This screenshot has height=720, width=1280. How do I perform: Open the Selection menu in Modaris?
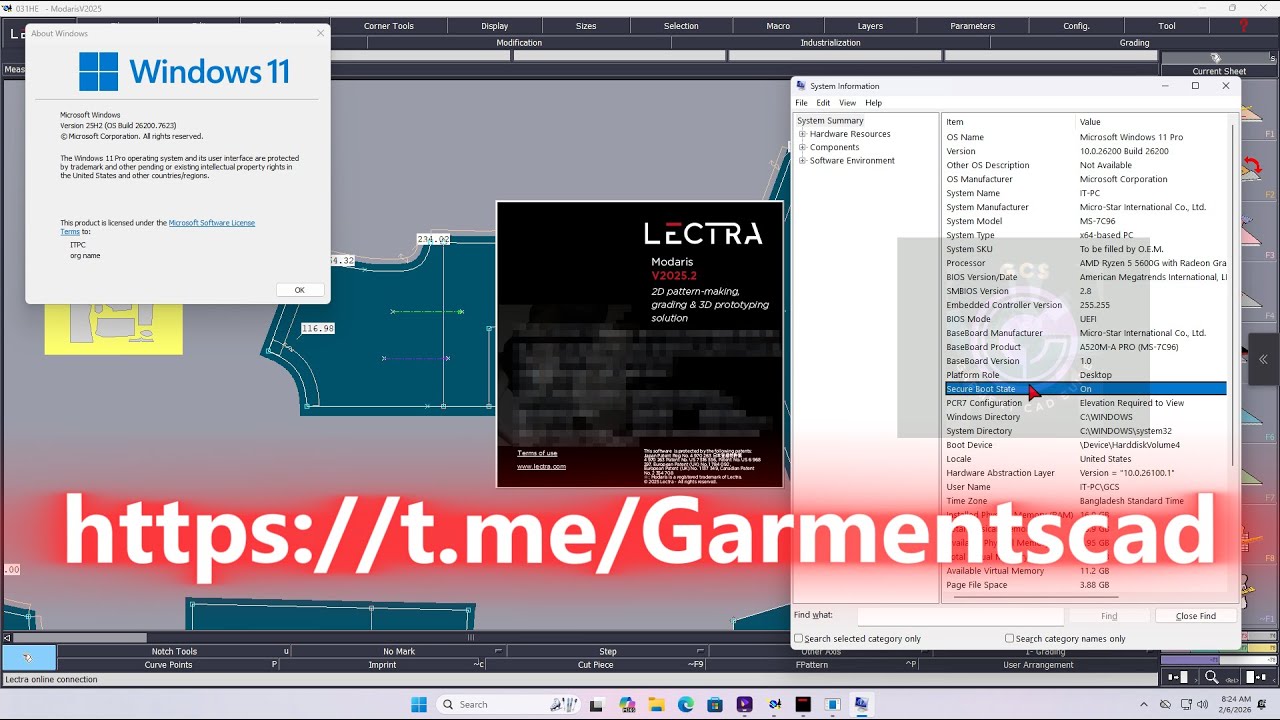[681, 26]
